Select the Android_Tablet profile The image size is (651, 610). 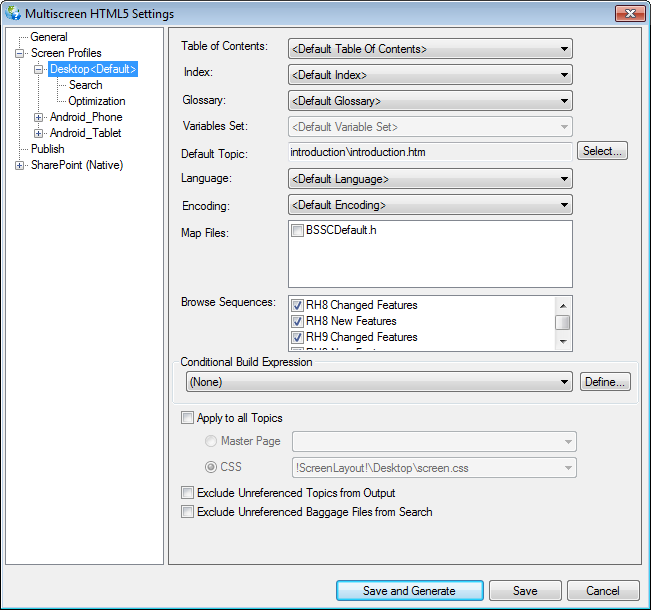tap(85, 133)
